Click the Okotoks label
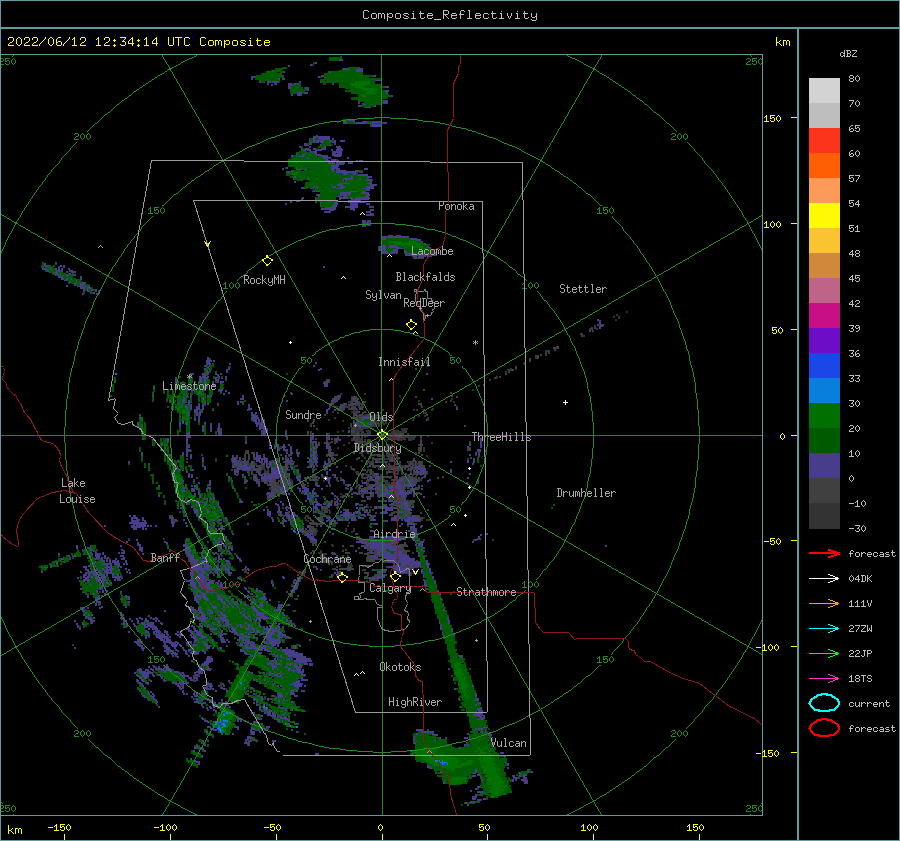900x841 pixels. click(x=400, y=667)
